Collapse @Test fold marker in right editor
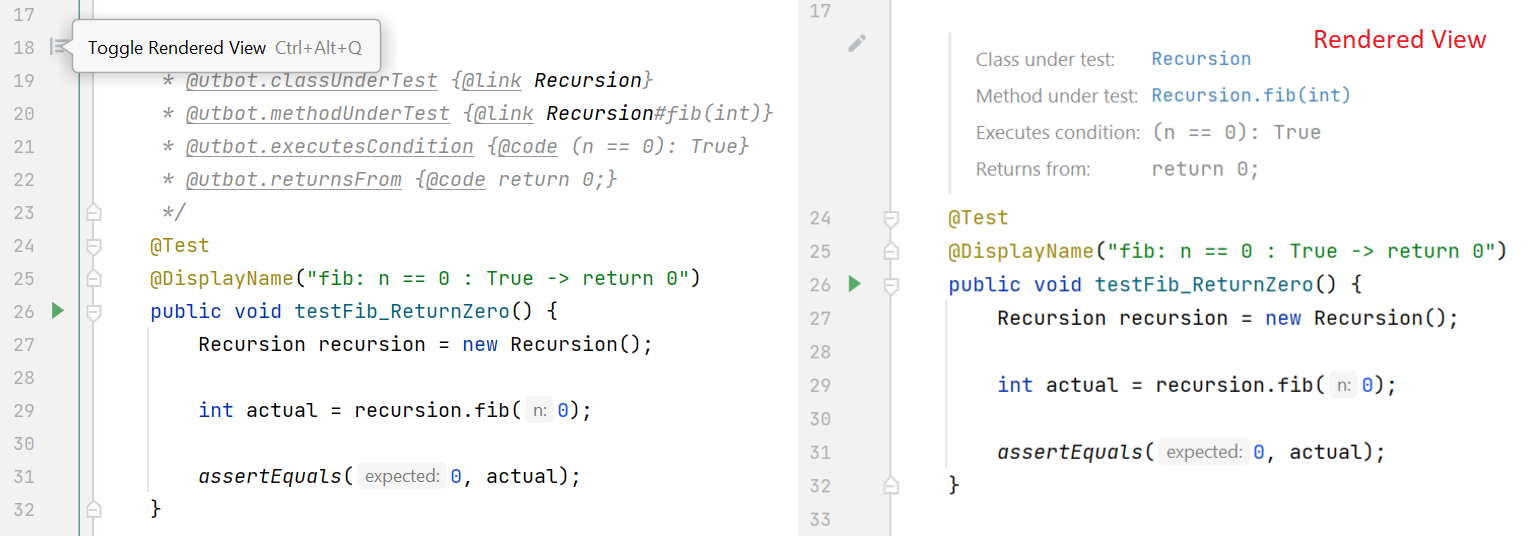 pos(891,218)
